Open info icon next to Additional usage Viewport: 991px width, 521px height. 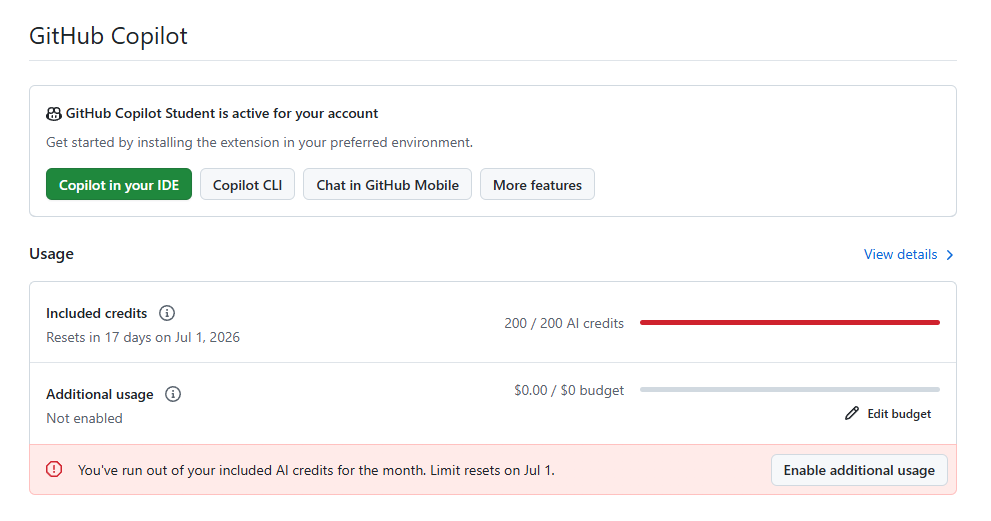[173, 394]
